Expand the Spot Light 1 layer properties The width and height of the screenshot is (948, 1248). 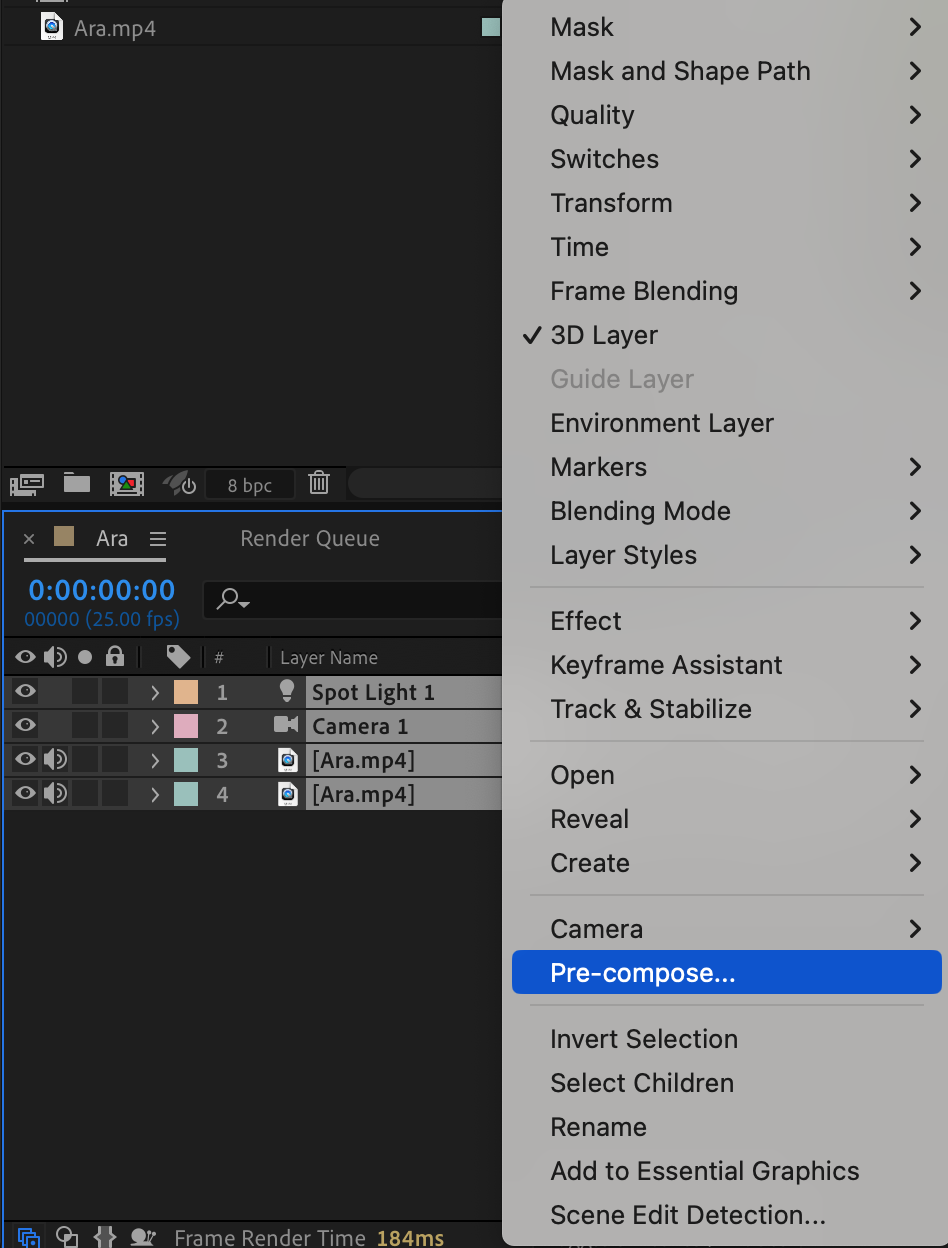click(155, 692)
